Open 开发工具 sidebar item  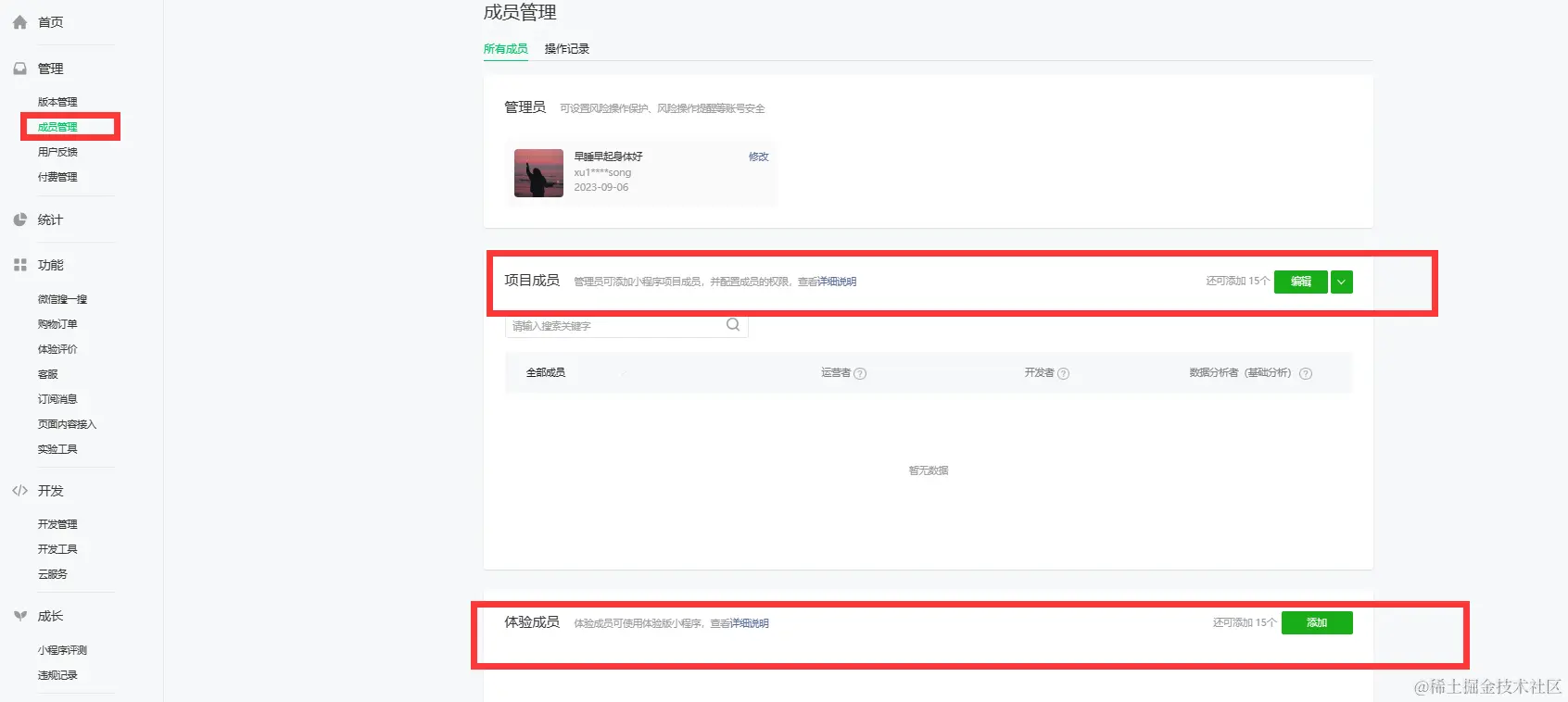click(x=57, y=549)
